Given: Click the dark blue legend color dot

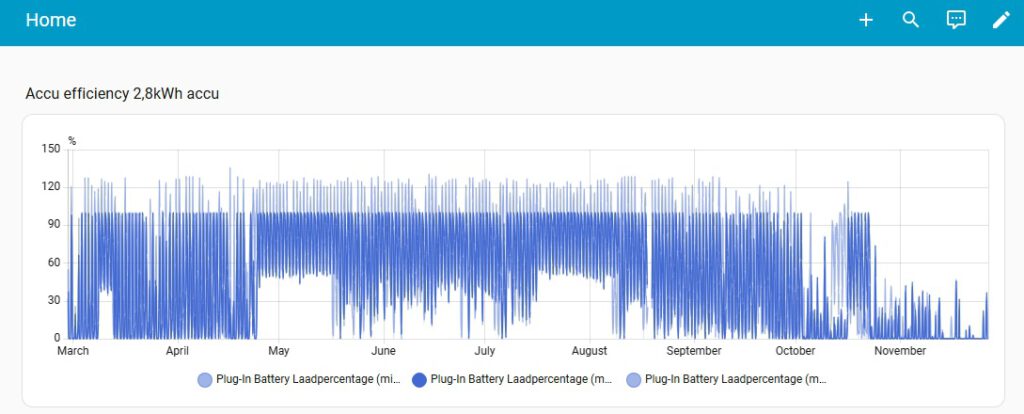Looking at the screenshot, I should 419,380.
